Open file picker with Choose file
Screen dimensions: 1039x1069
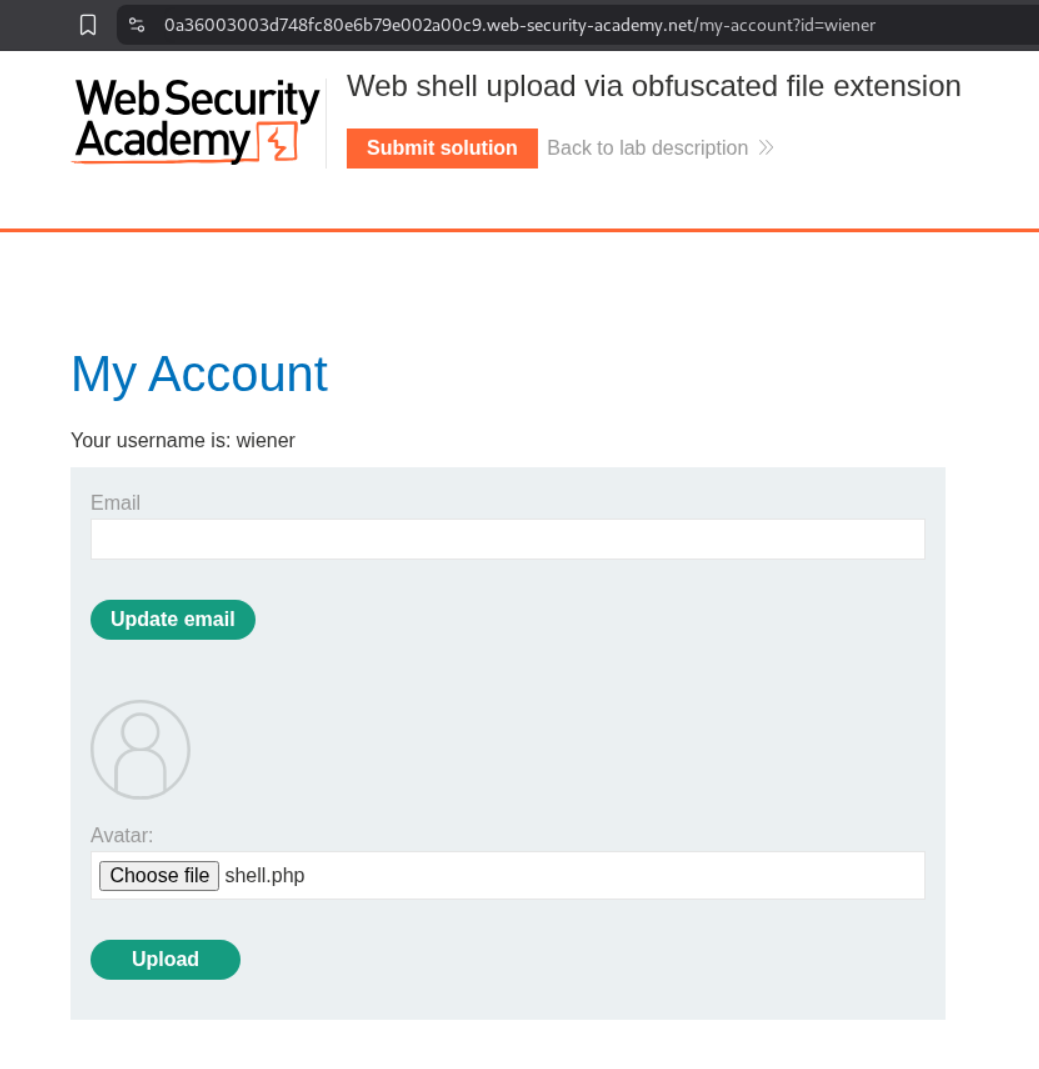point(159,876)
